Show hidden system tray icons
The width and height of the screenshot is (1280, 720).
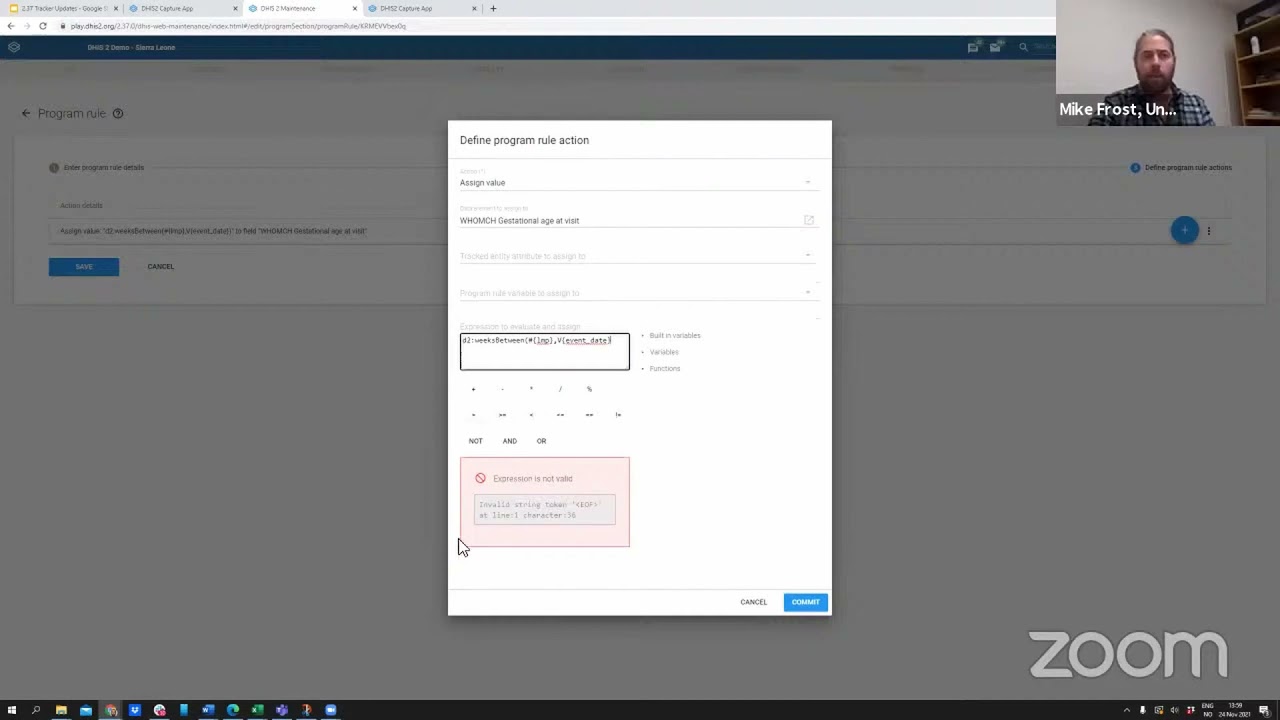[1127, 710]
